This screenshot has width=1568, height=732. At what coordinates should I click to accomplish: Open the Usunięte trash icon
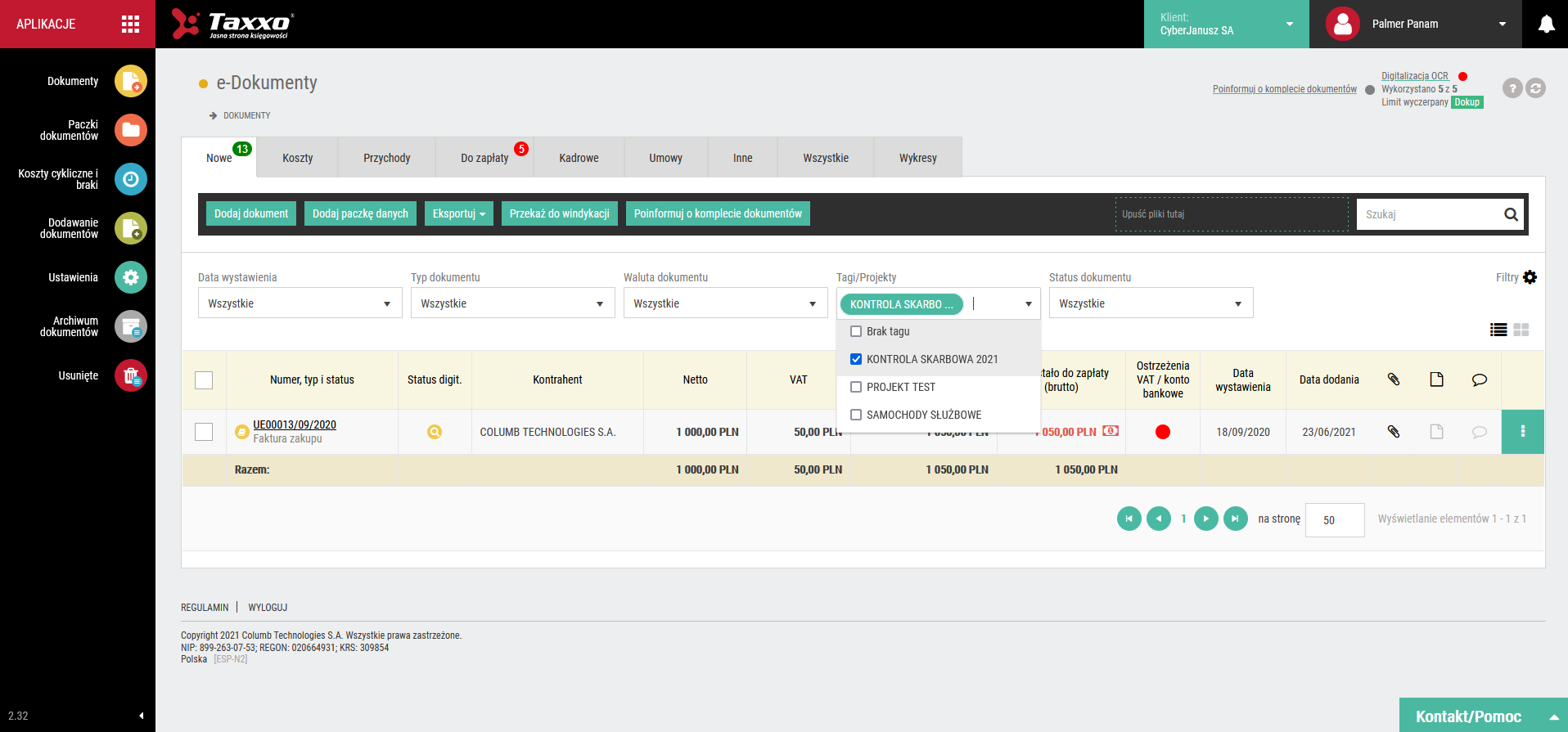tap(130, 375)
